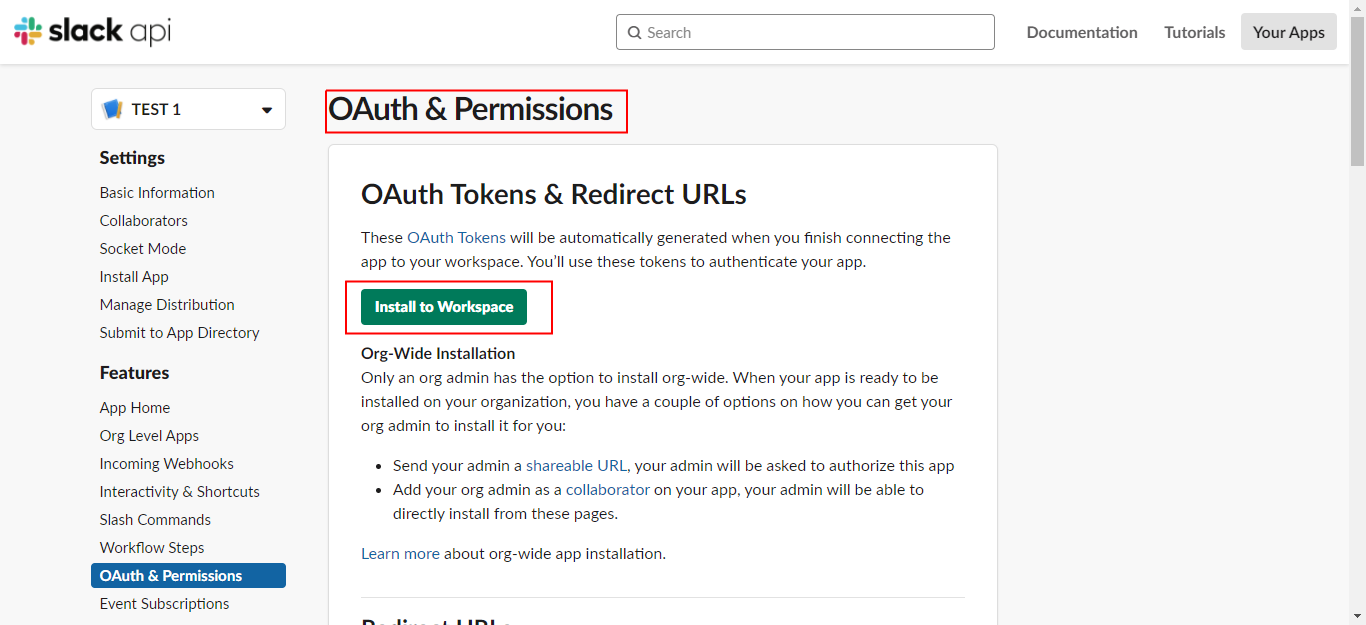The height and width of the screenshot is (625, 1366).
Task: Open Tutorials in top navigation
Action: [1194, 32]
